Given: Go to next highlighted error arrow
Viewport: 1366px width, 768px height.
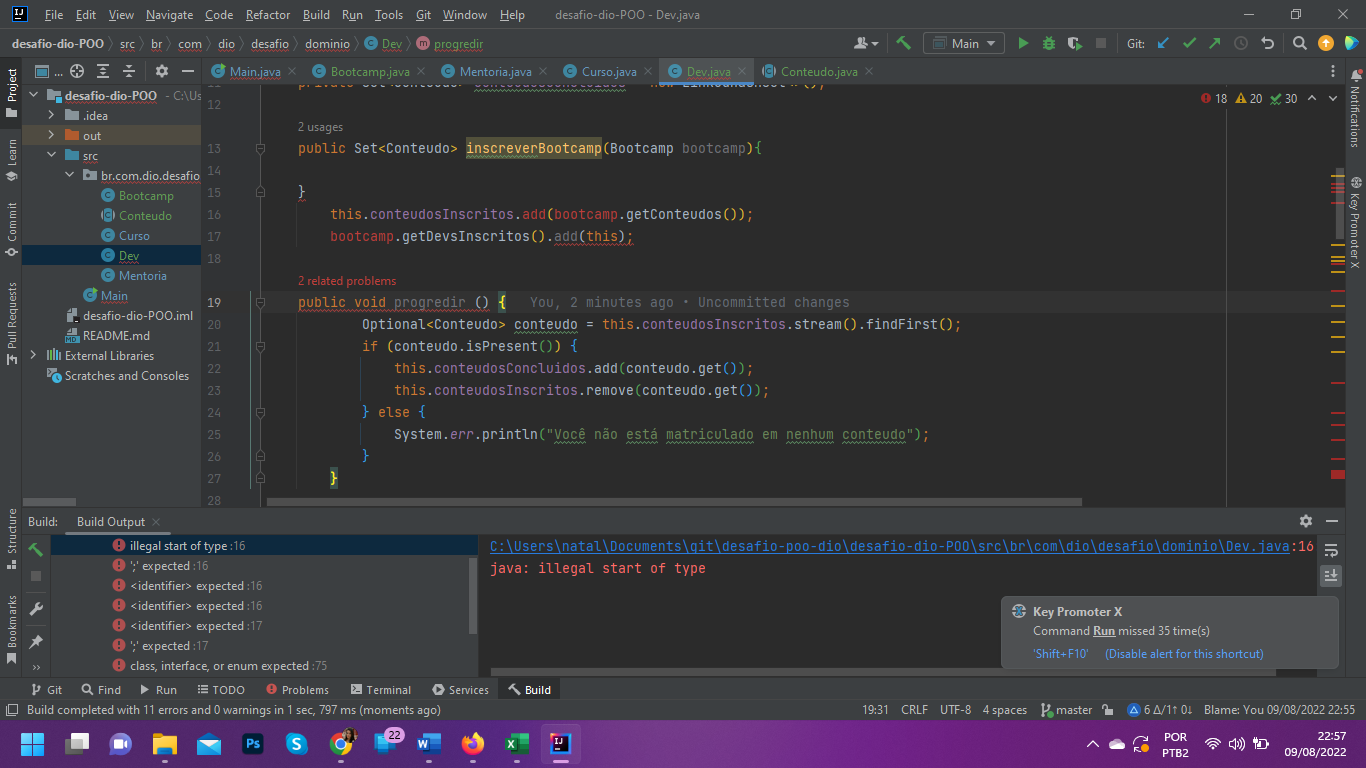Looking at the screenshot, I should [1335, 98].
